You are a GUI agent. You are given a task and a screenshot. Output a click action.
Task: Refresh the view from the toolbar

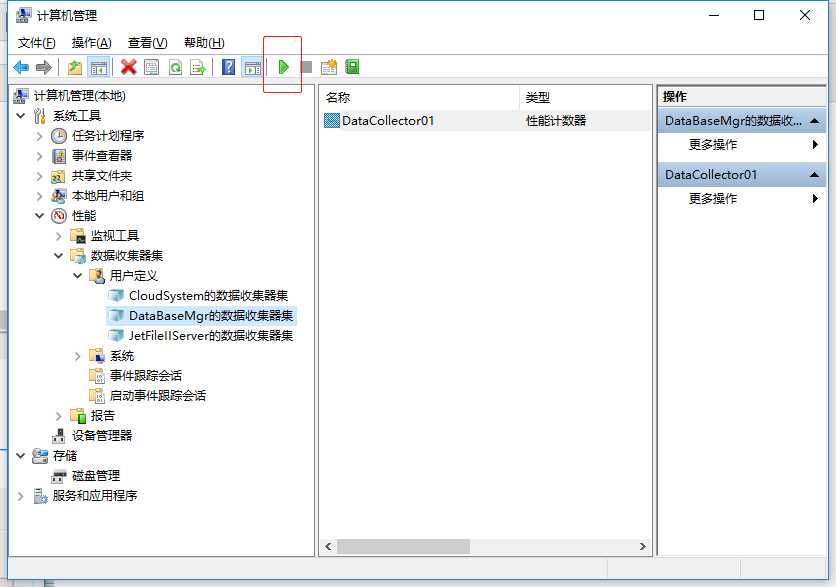tap(175, 67)
